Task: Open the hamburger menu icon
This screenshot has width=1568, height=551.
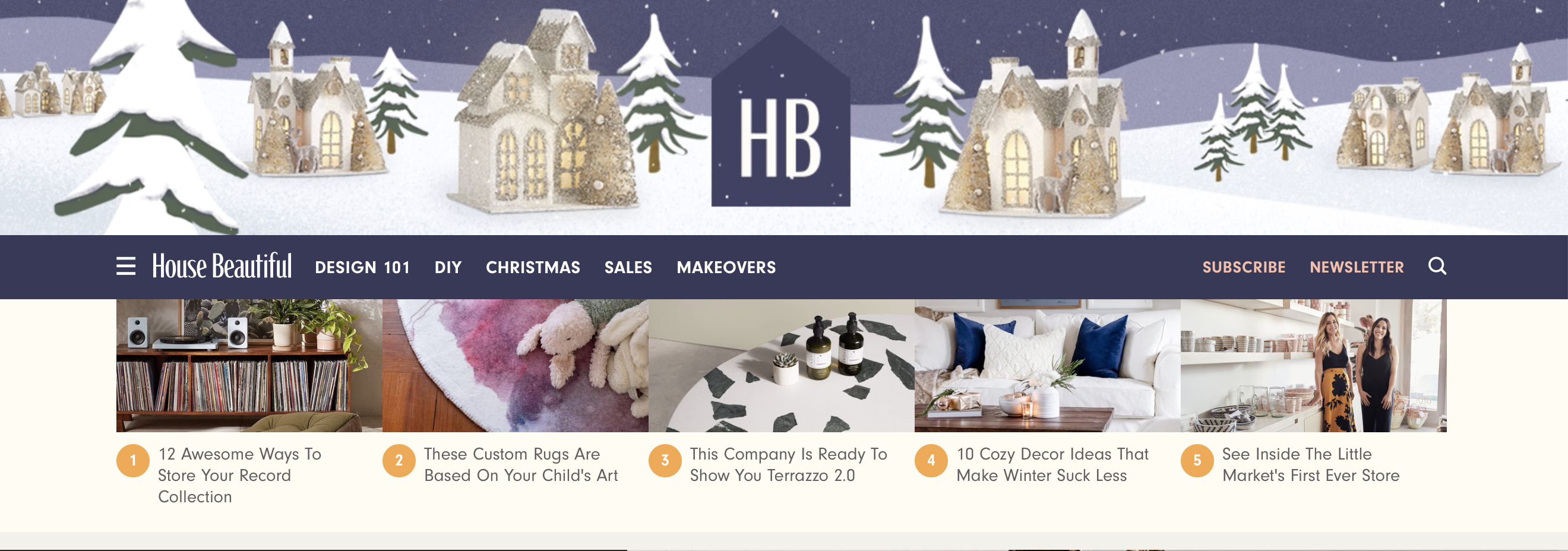Action: click(x=126, y=267)
